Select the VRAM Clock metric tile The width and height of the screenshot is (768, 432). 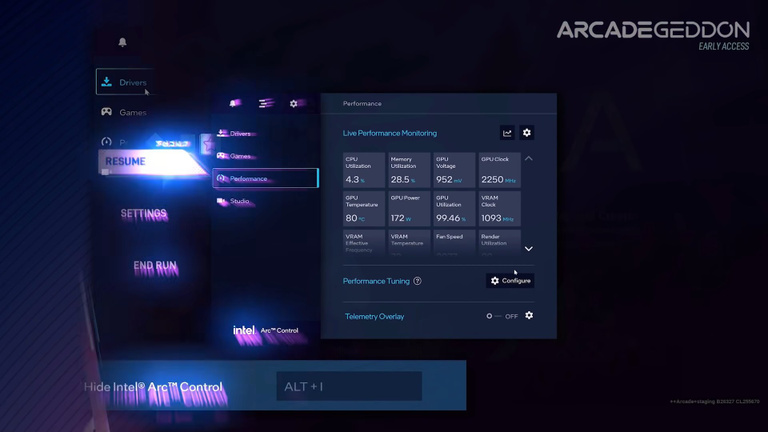pos(500,209)
